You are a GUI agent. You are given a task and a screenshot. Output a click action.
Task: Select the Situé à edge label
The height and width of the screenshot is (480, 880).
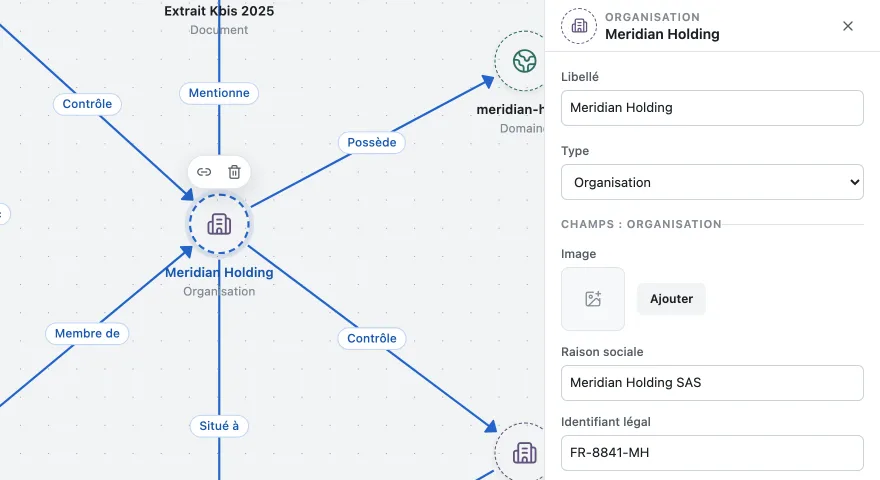219,426
